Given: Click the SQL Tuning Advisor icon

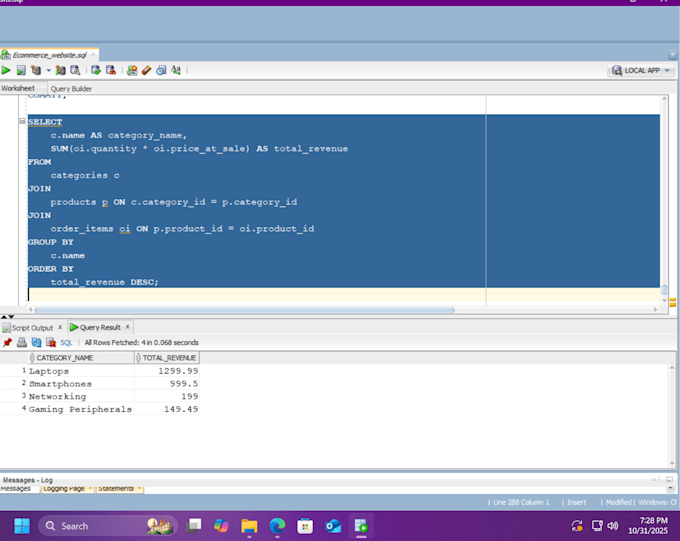Looking at the screenshot, I should pos(75,70).
